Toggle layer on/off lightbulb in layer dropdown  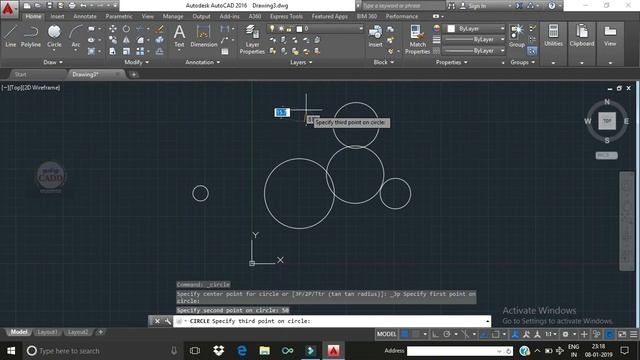272,29
